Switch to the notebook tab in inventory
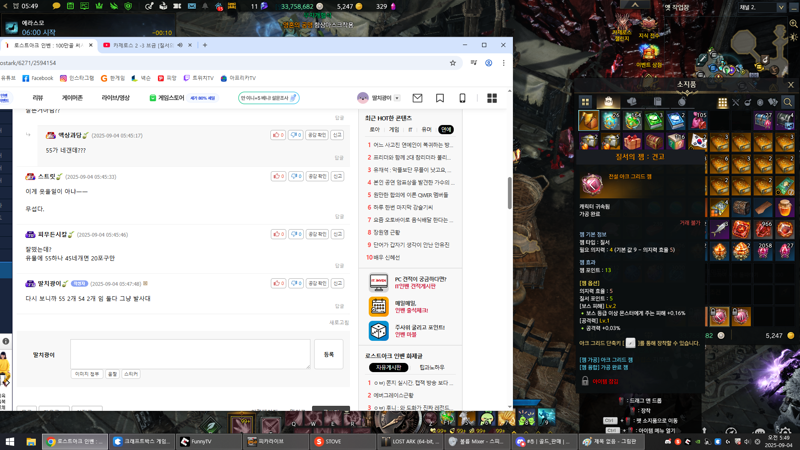This screenshot has width=800, height=450. point(657,102)
